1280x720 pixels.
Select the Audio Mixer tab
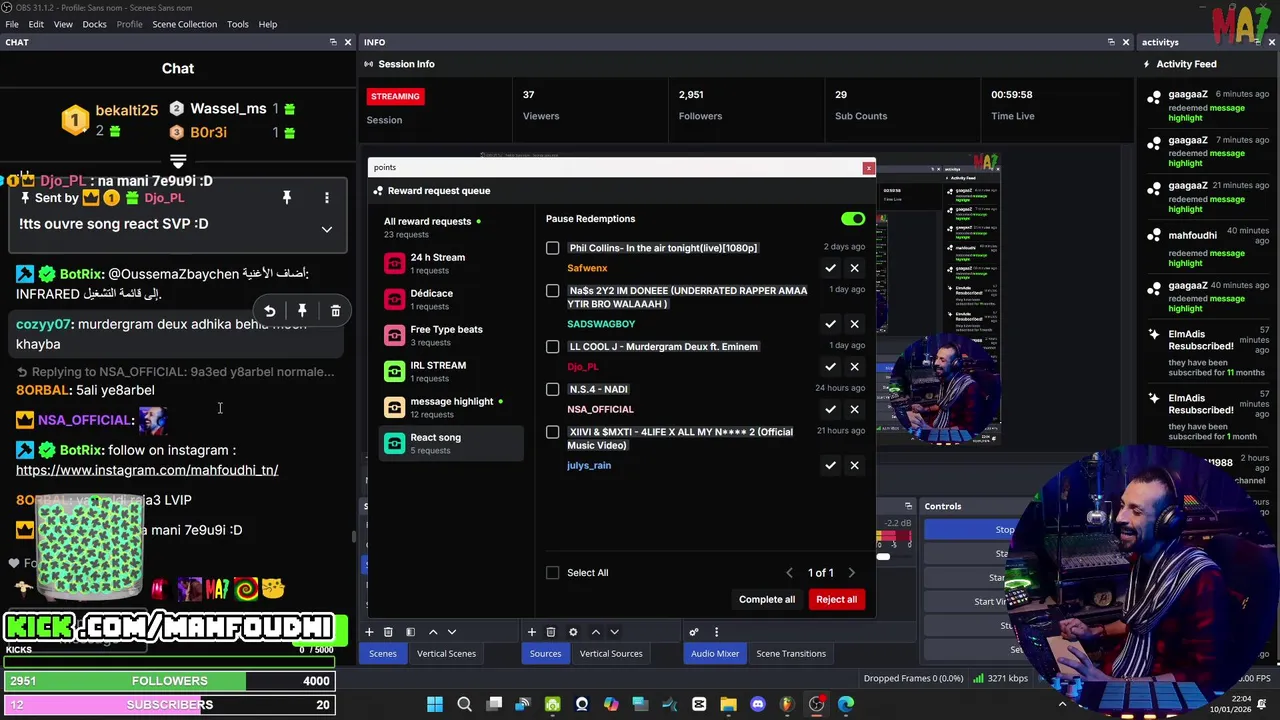715,654
